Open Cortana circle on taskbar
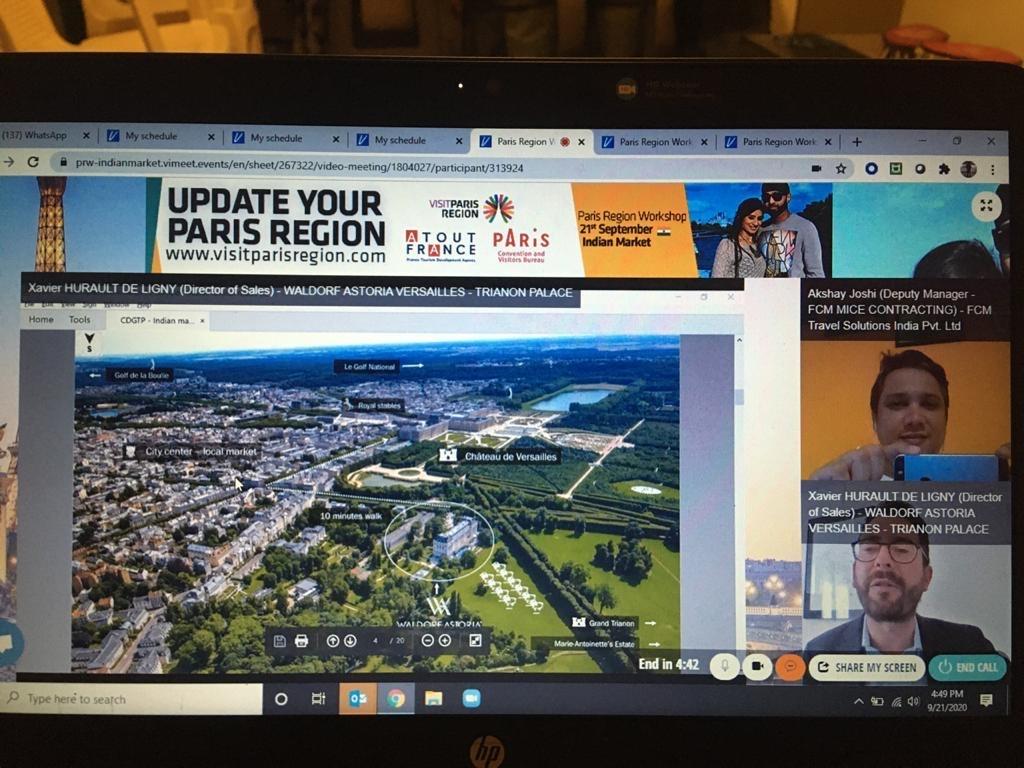This screenshot has width=1024, height=768. tap(281, 699)
